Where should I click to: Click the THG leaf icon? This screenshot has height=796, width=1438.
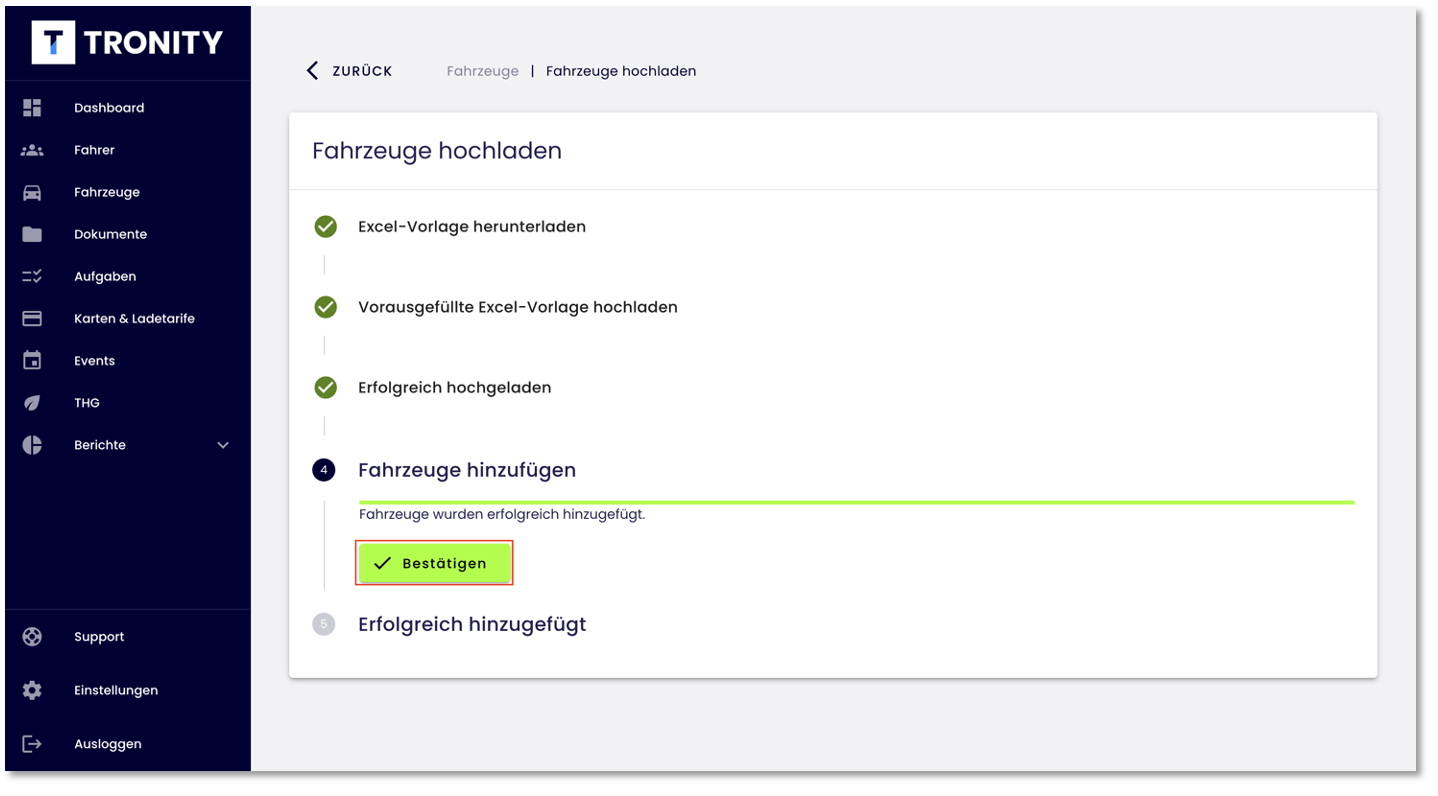pos(32,403)
